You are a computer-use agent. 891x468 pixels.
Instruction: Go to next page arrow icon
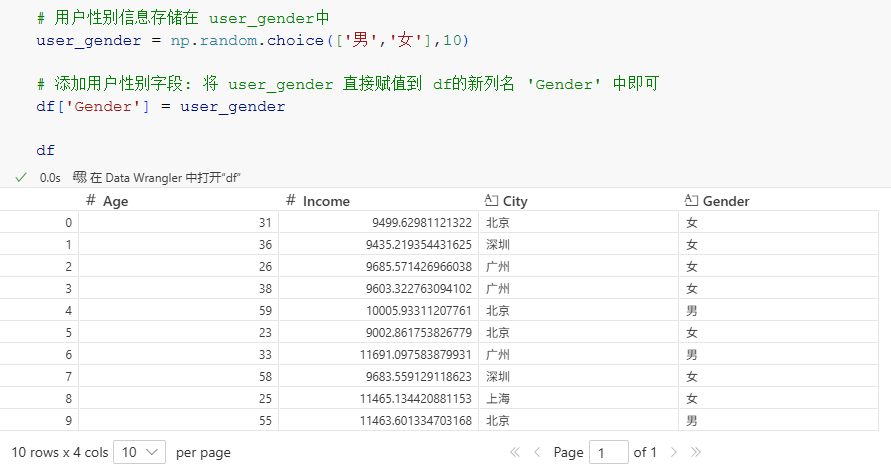[x=673, y=452]
